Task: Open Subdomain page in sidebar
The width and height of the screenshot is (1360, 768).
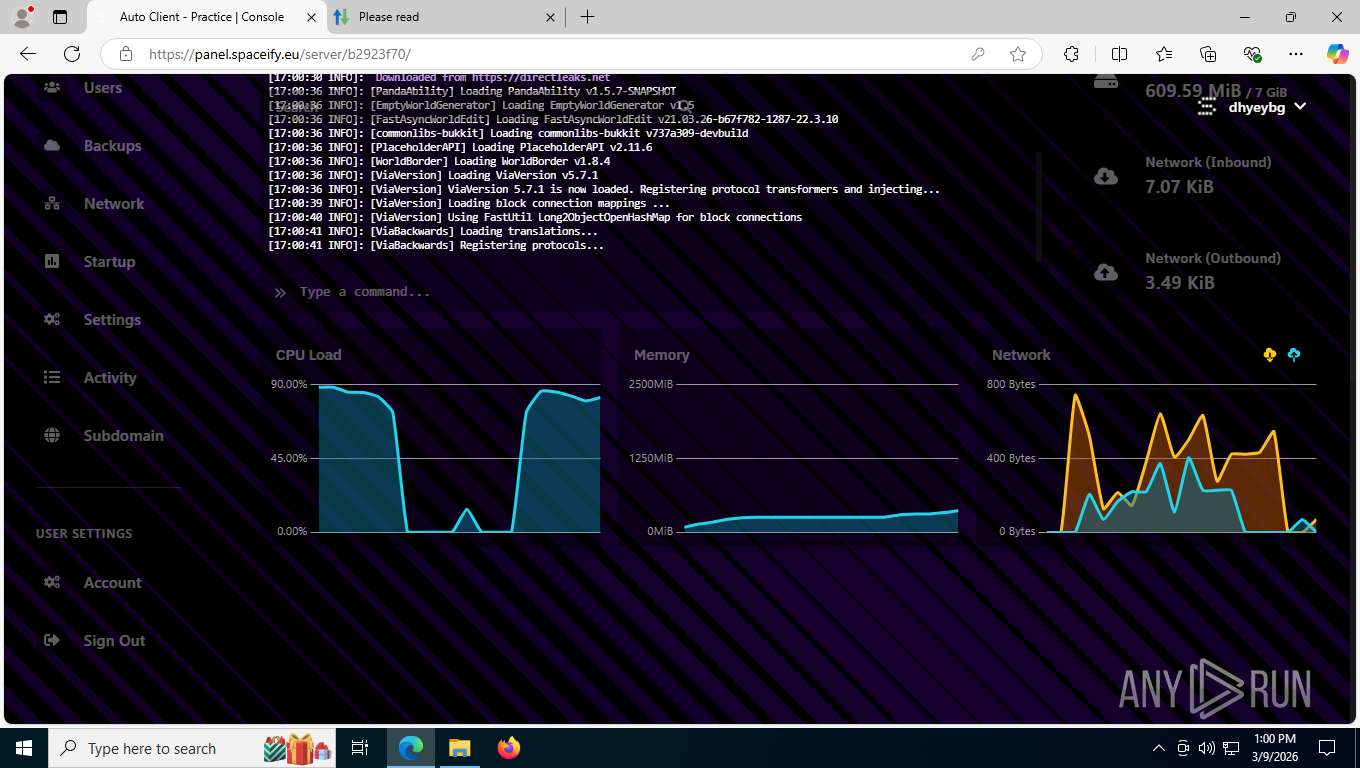Action: [x=123, y=436]
